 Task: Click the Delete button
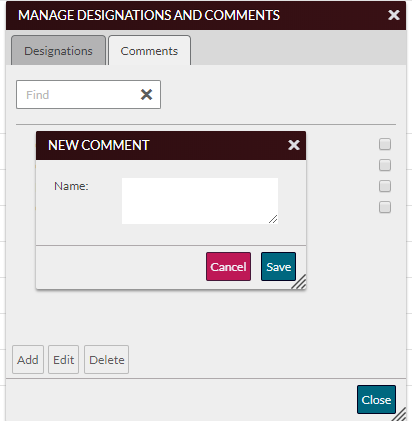[x=107, y=360]
